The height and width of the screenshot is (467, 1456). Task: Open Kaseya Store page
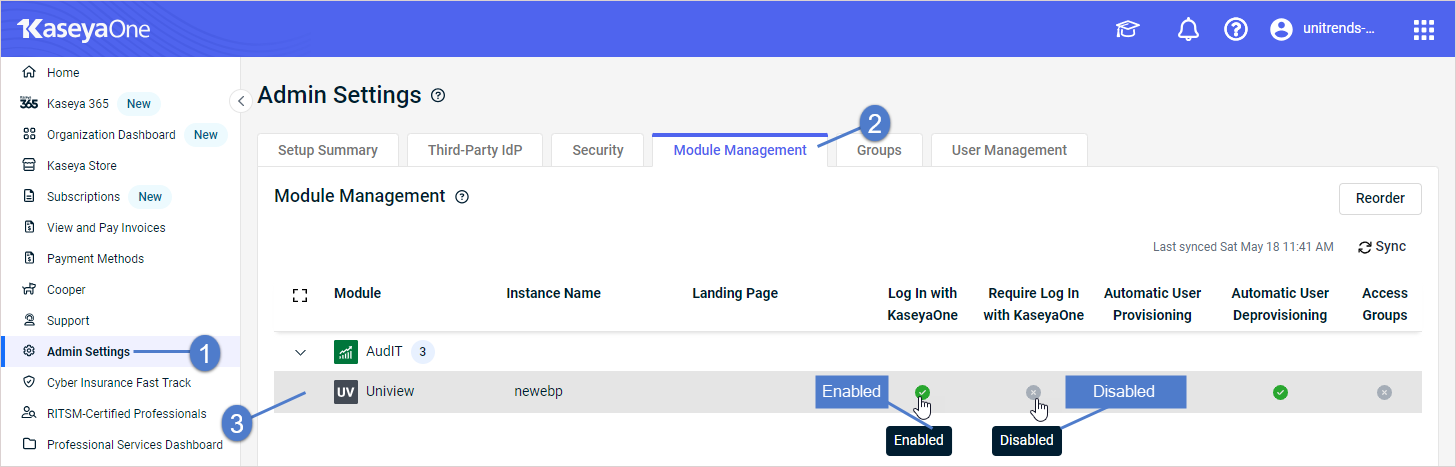[x=82, y=165]
